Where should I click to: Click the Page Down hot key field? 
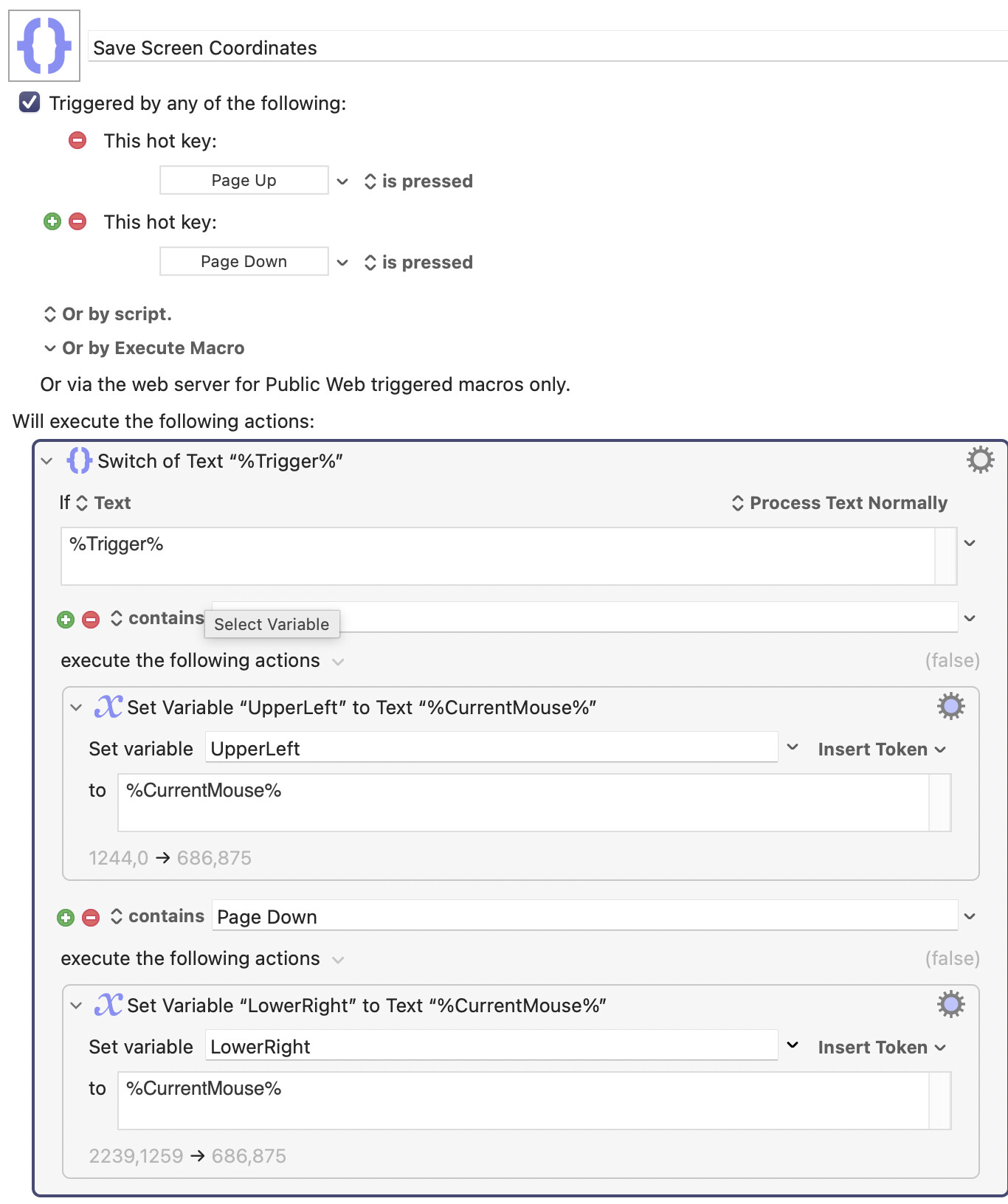point(244,262)
